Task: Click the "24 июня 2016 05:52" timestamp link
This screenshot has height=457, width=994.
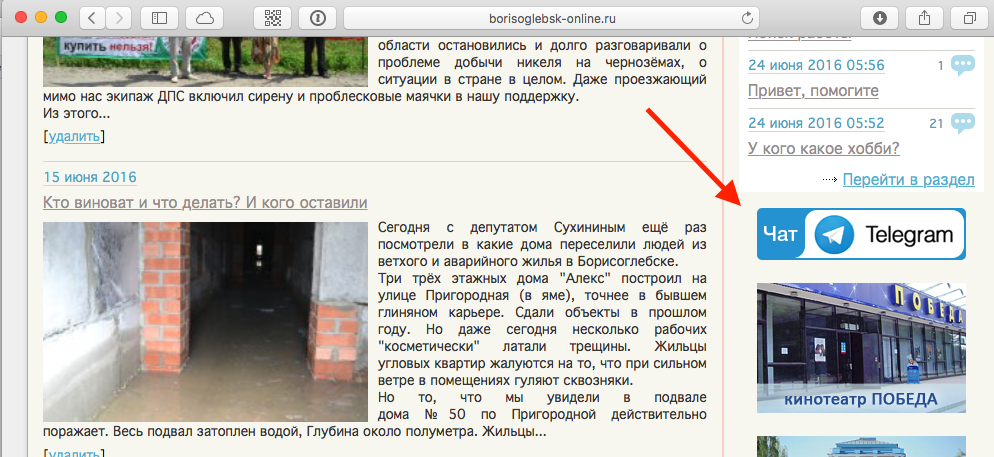Action: tap(816, 123)
